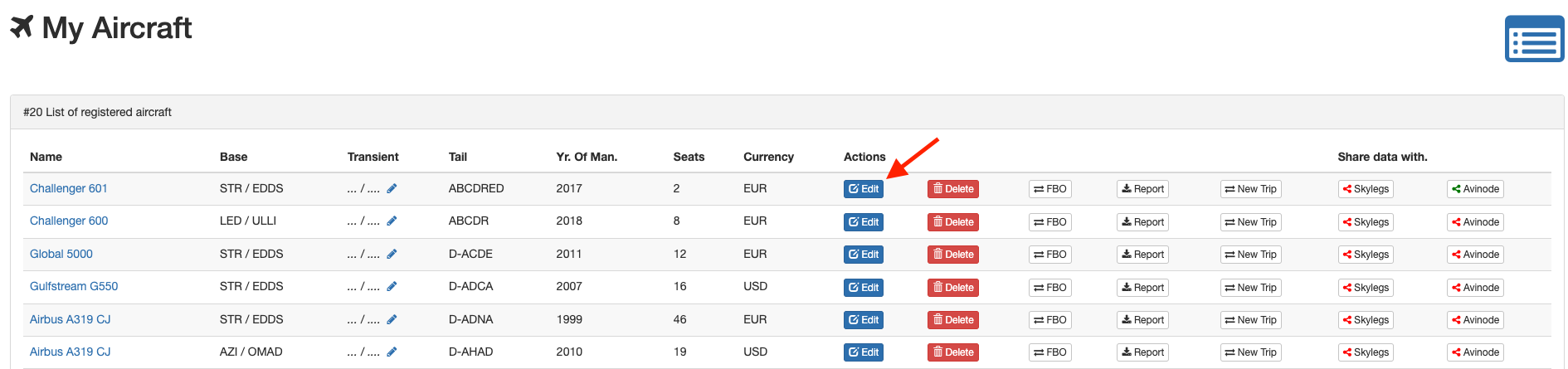Open the Challenger 601 aircraft link
The height and width of the screenshot is (369, 1568).
[69, 189]
